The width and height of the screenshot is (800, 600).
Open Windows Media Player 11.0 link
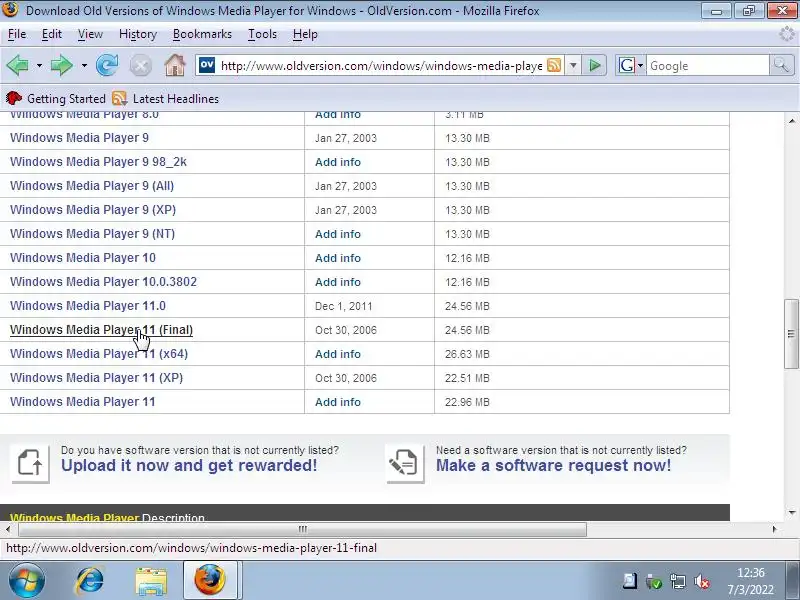[88, 306]
